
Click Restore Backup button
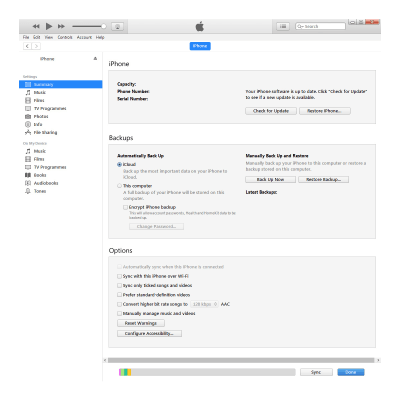coord(323,179)
